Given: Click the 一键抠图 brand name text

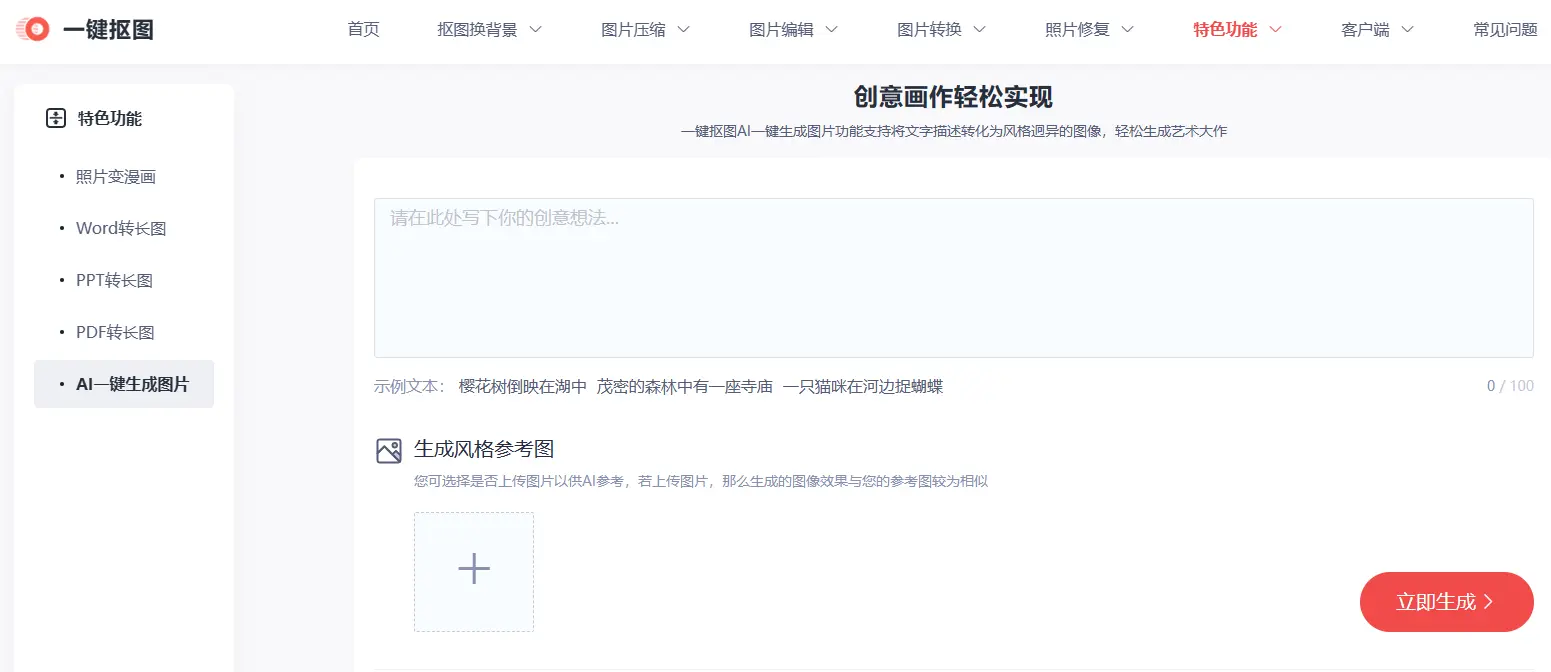Looking at the screenshot, I should pyautogui.click(x=108, y=30).
